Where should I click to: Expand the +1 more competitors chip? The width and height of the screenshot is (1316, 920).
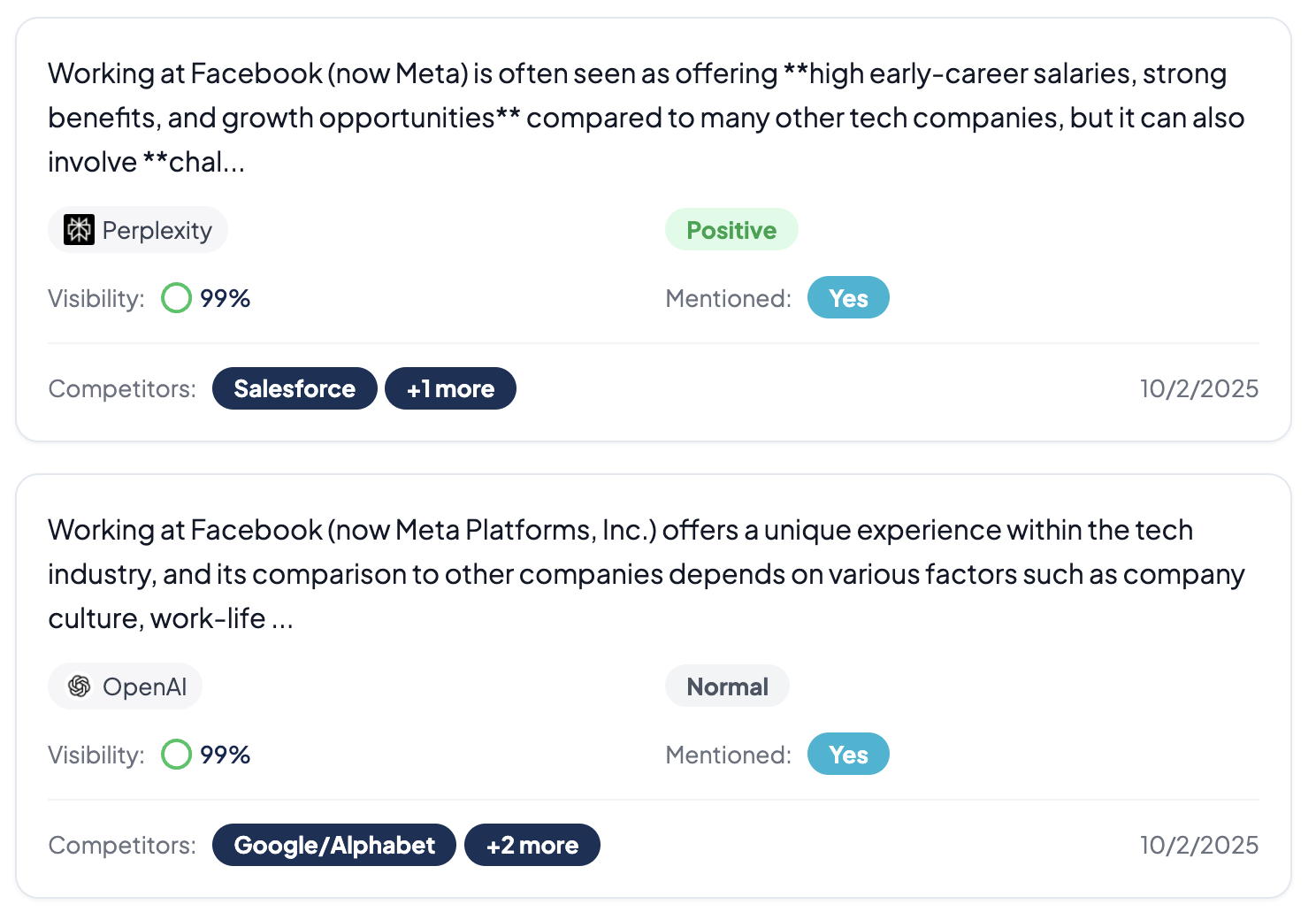pyautogui.click(x=450, y=387)
